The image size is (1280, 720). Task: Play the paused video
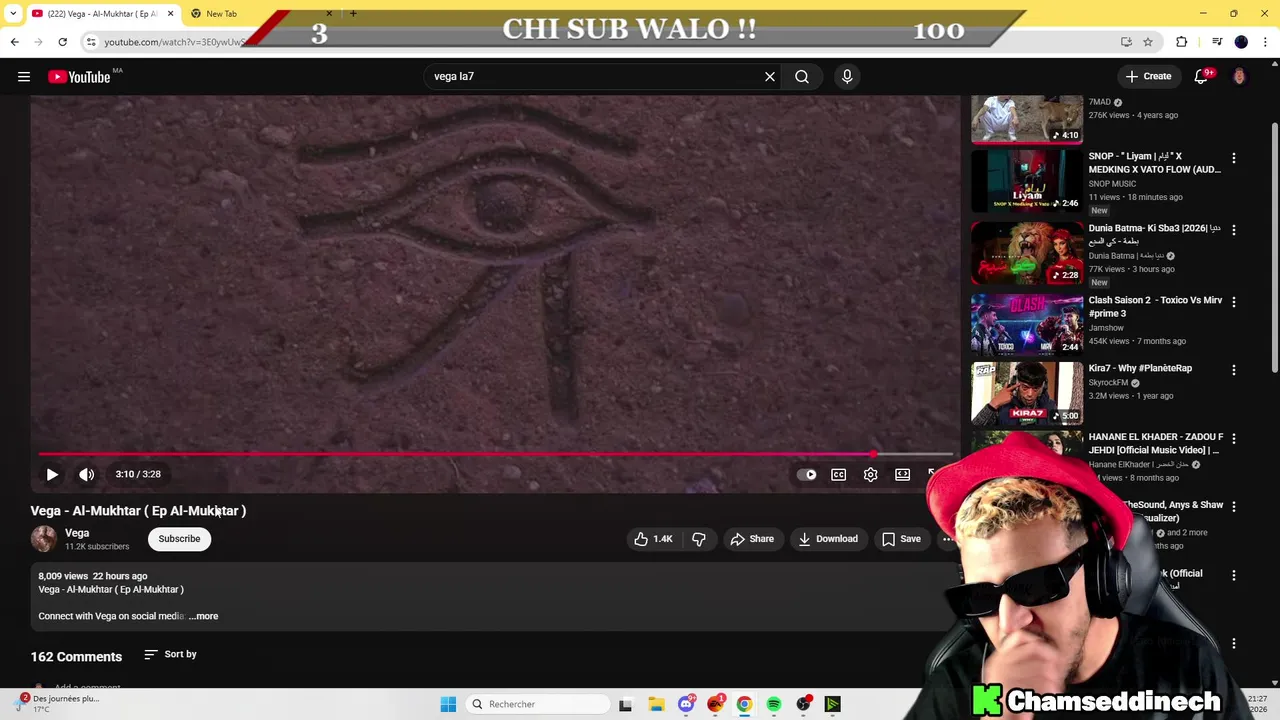pyautogui.click(x=52, y=474)
